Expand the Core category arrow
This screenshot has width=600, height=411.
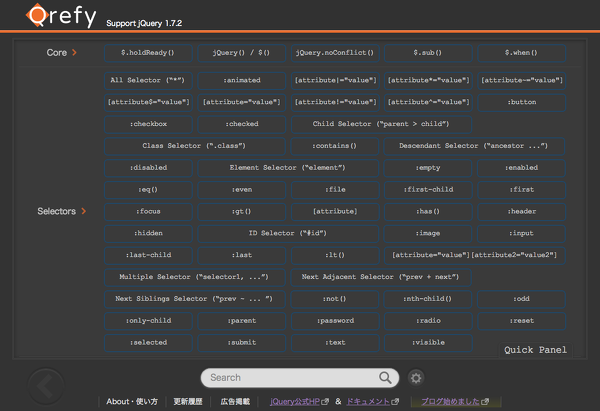[x=74, y=52]
